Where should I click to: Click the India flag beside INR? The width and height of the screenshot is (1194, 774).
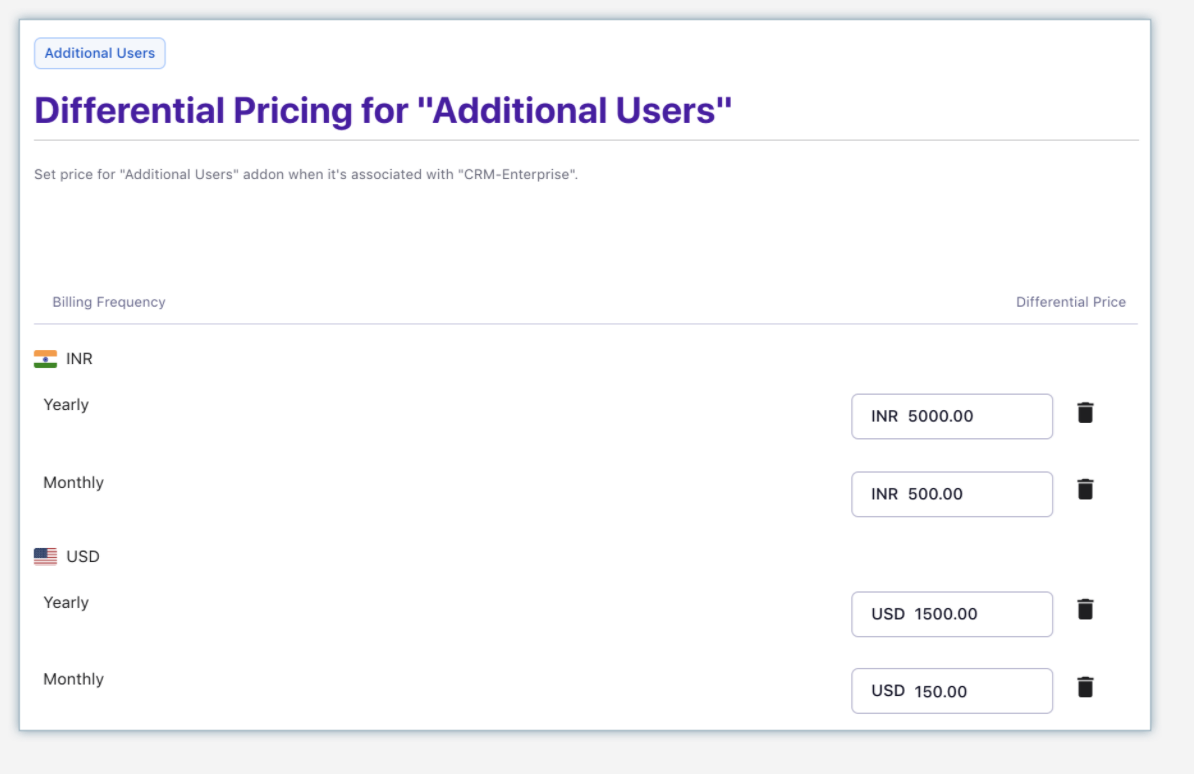tap(45, 358)
